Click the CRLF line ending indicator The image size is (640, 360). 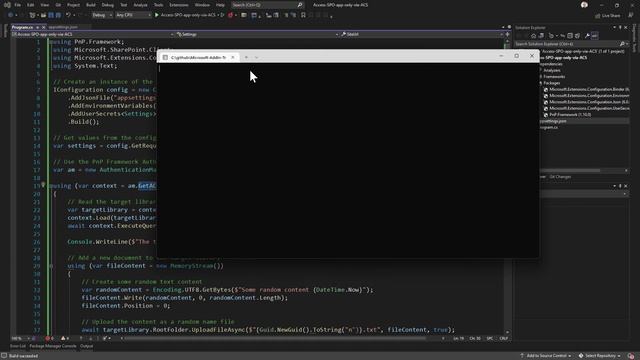pos(504,338)
